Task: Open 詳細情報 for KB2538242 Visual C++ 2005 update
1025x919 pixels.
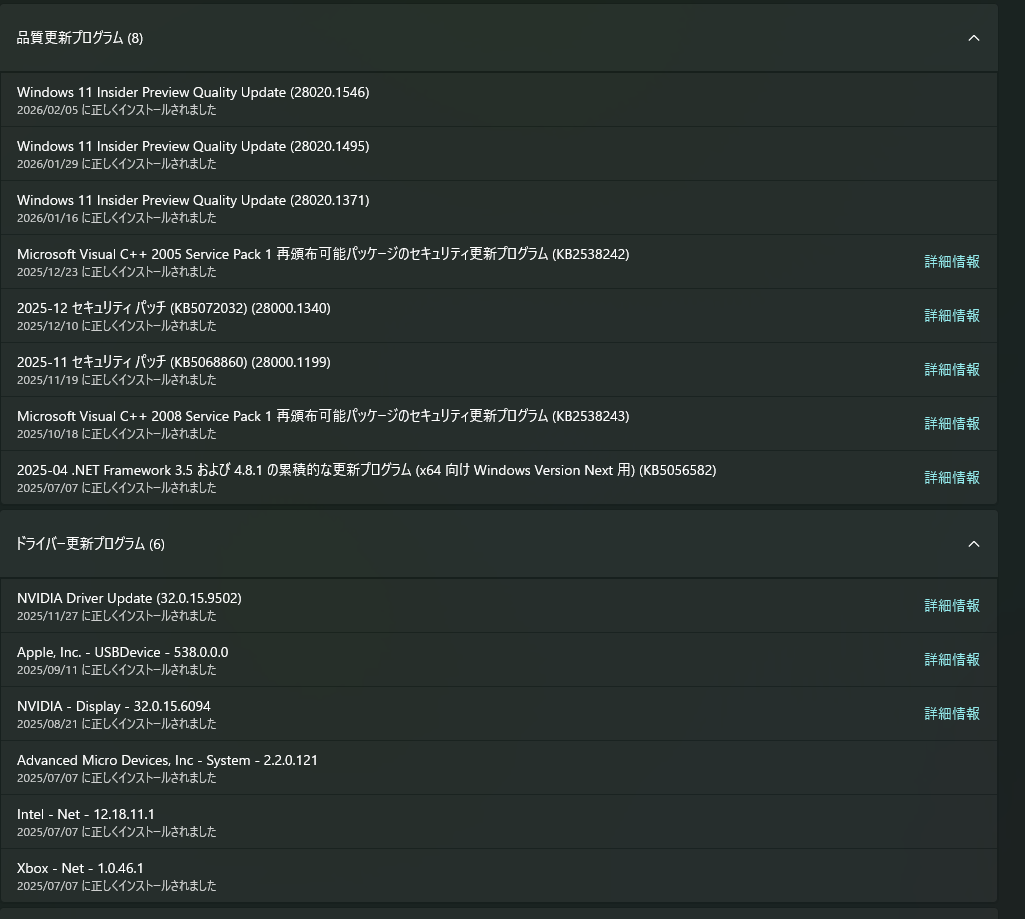Action: pos(952,261)
